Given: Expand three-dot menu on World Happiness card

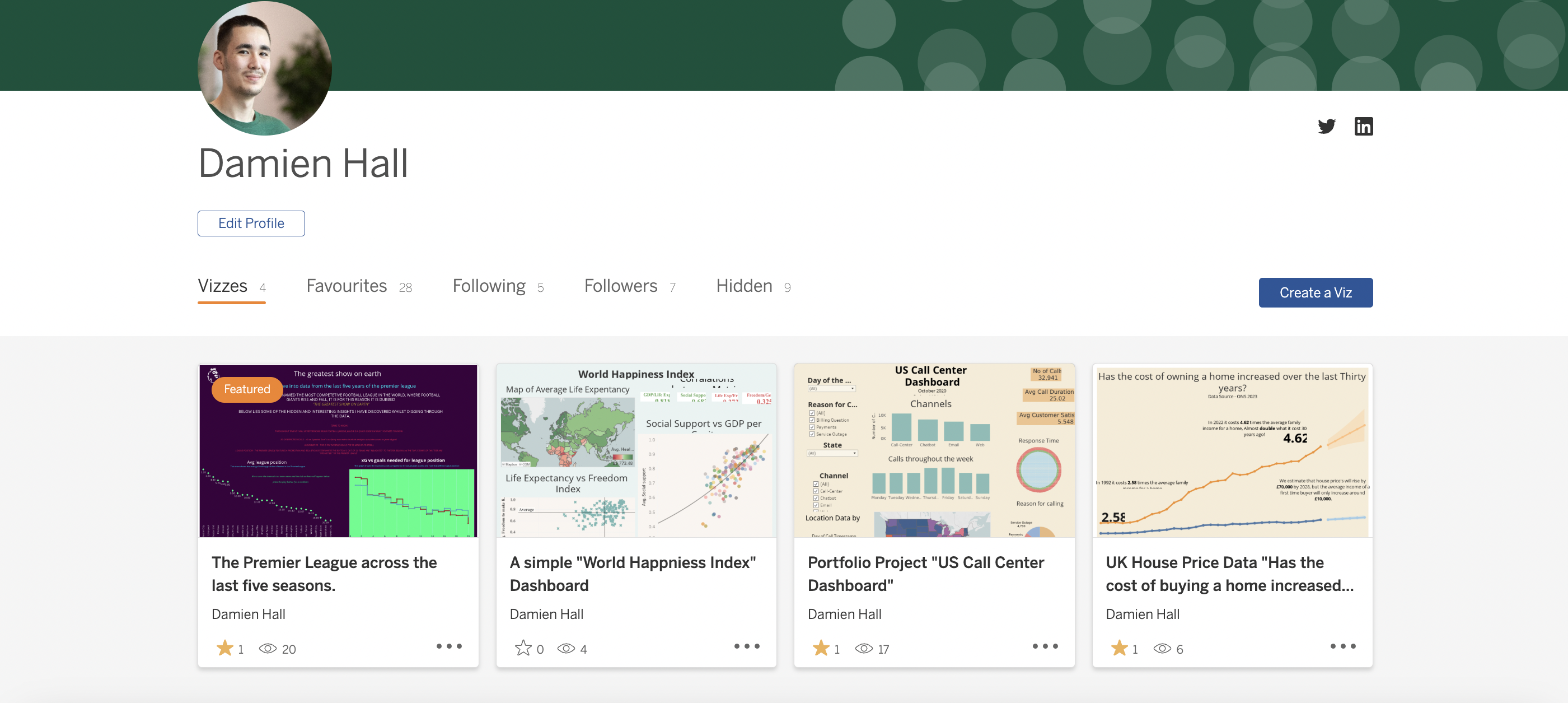Looking at the screenshot, I should click(746, 646).
